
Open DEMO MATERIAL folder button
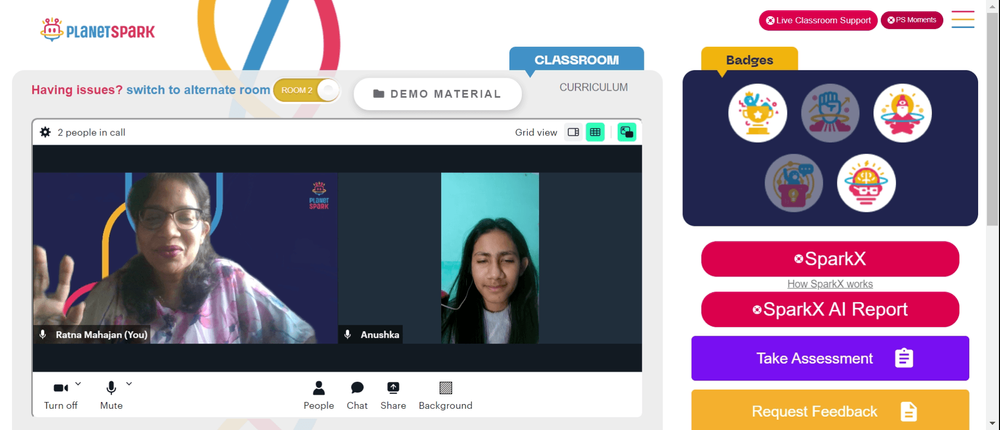[x=438, y=94]
